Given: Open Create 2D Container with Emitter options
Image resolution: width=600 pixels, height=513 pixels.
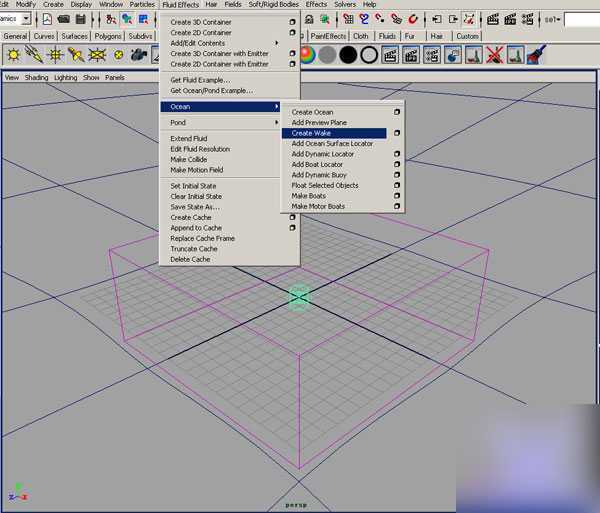Looking at the screenshot, I should pyautogui.click(x=292, y=64).
